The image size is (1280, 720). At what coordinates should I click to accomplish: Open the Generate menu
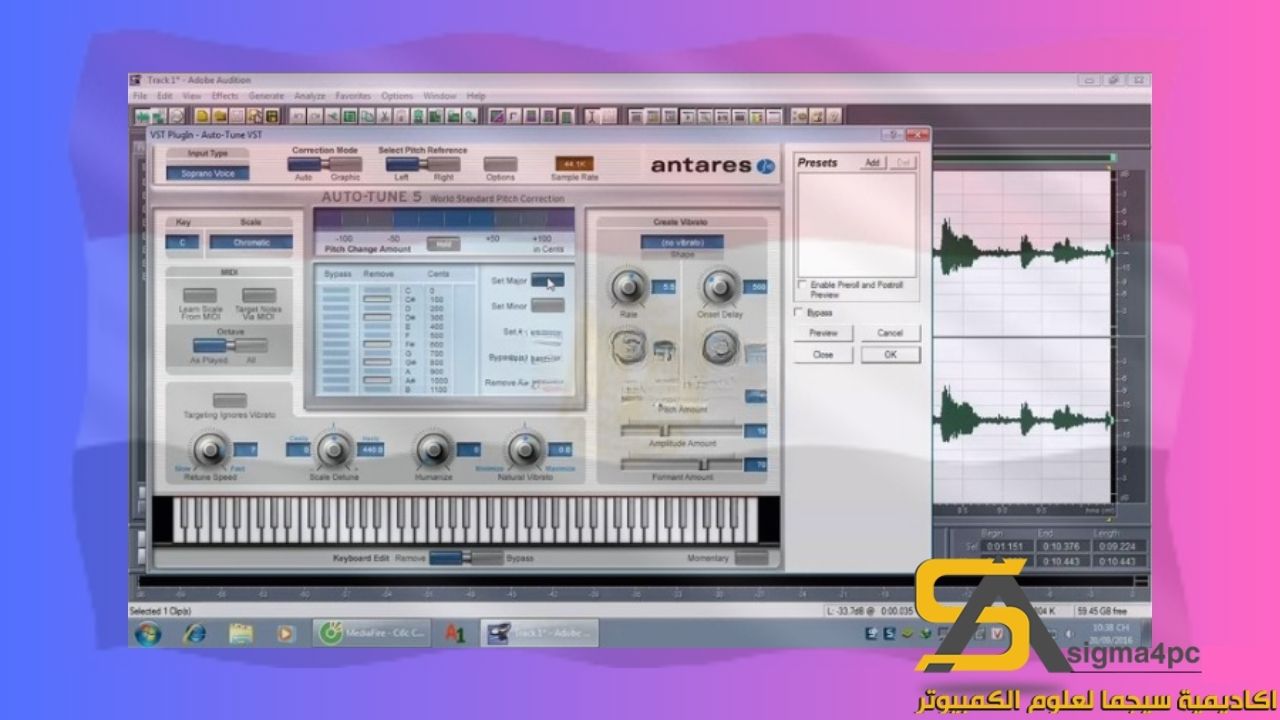[x=266, y=96]
